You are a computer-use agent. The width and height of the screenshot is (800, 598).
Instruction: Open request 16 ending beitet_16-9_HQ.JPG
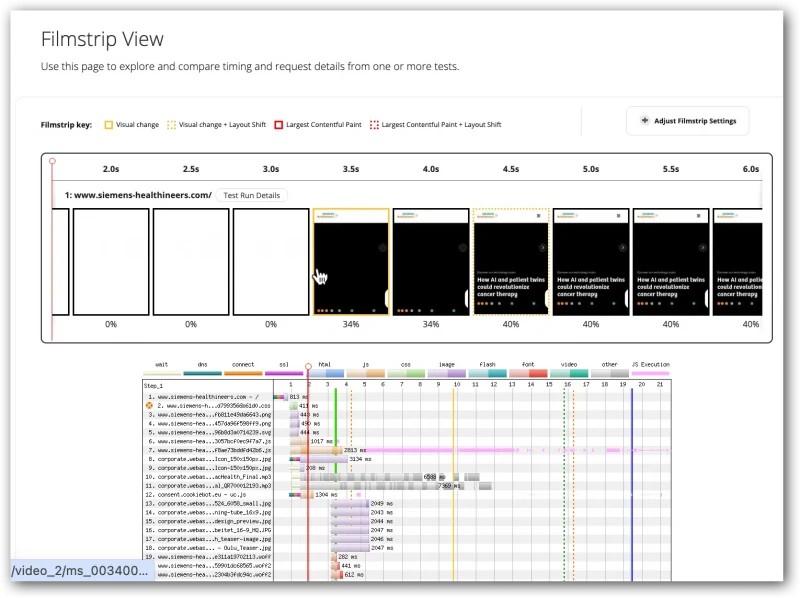click(x=208, y=530)
